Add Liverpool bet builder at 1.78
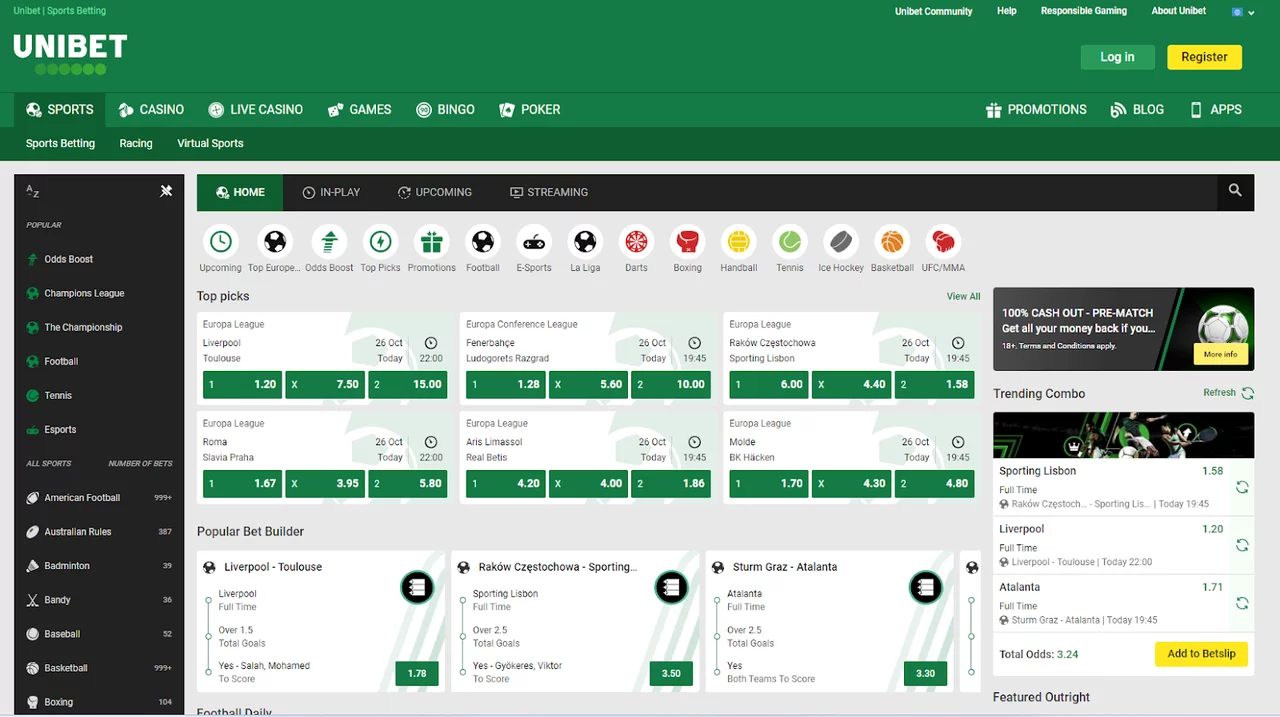The width and height of the screenshot is (1280, 717). [417, 673]
